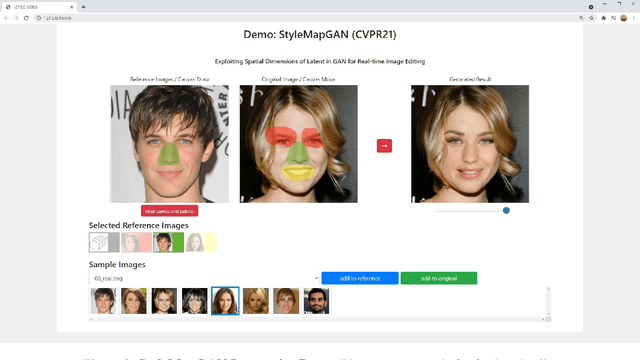Click the Selected Reference Images heading
Screen dimensions: 640x360
tap(138, 225)
